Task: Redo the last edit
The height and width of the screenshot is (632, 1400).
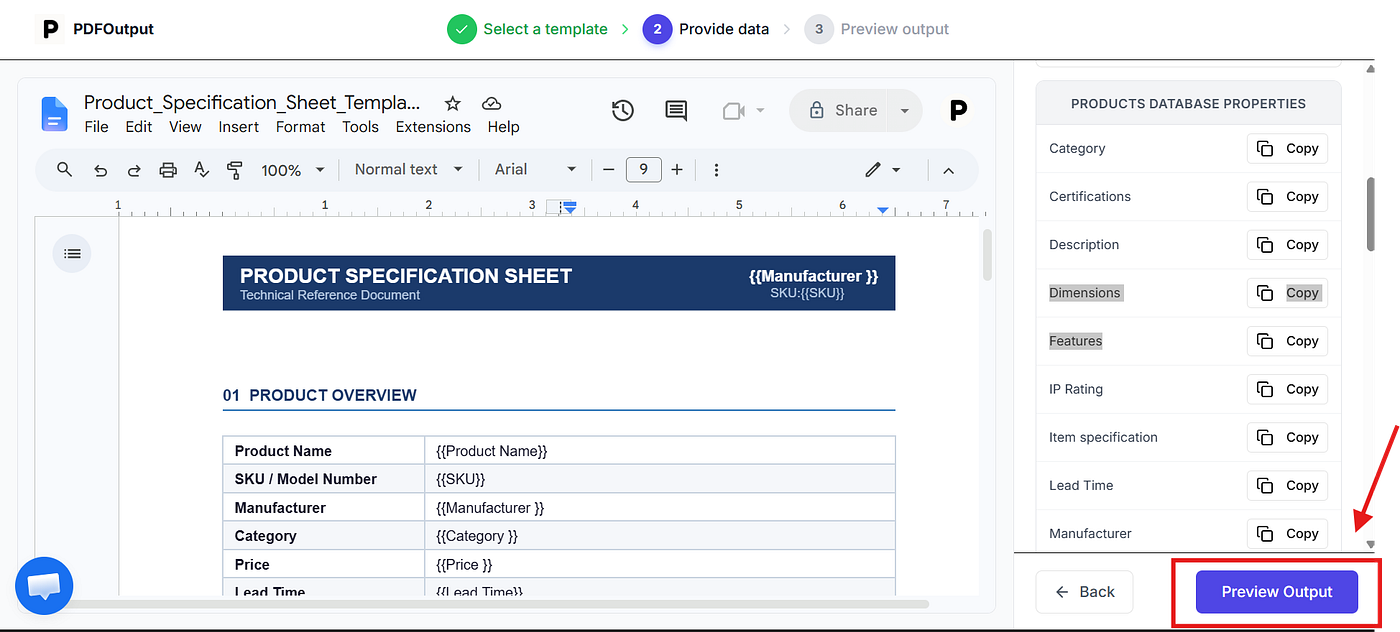Action: click(x=134, y=170)
